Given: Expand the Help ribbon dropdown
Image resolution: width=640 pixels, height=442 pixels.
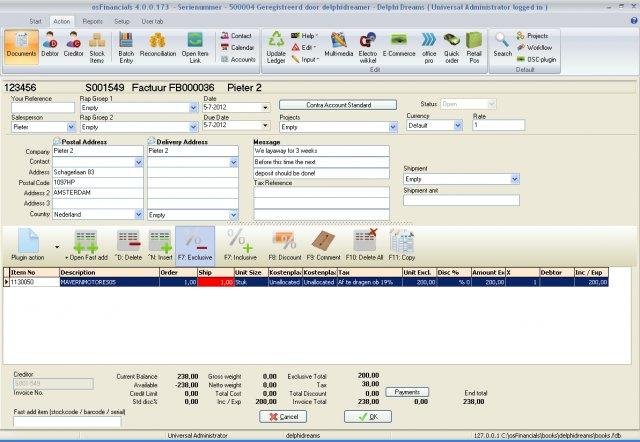Looking at the screenshot, I should tap(304, 36).
